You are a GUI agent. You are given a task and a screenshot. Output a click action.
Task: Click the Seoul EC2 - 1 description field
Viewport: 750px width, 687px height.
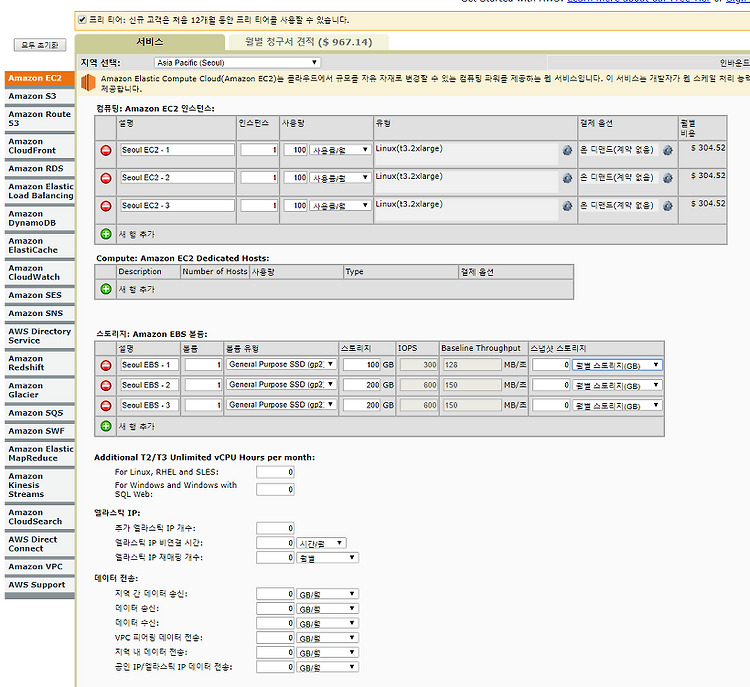177,150
